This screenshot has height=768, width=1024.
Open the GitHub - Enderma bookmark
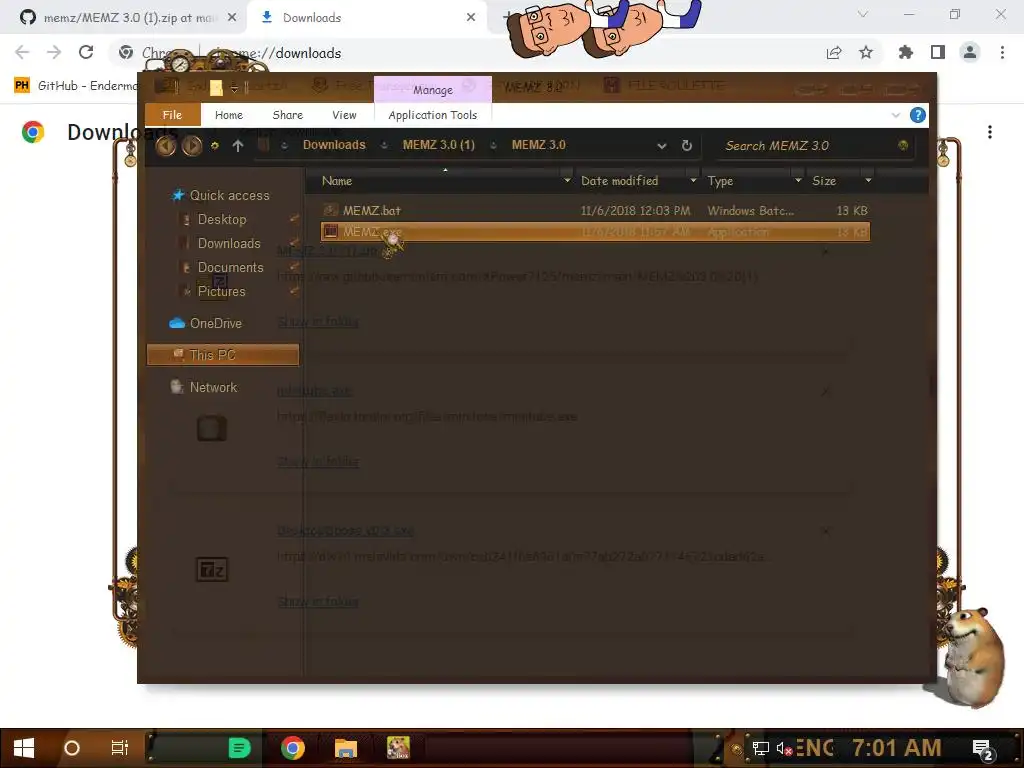76,86
